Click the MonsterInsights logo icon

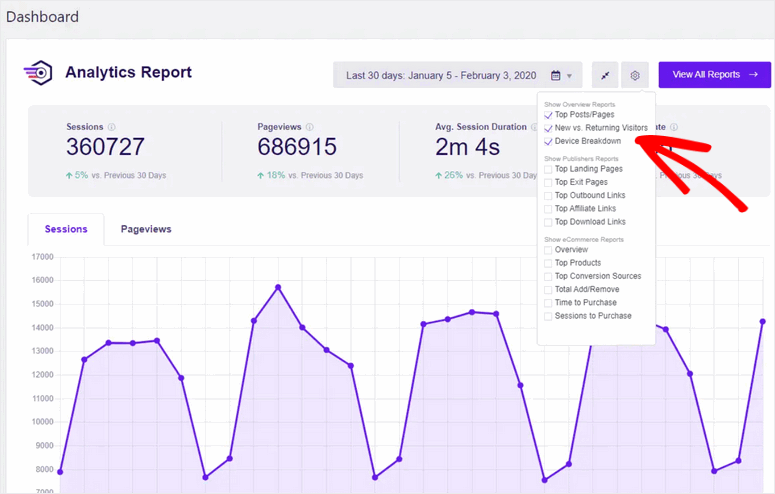[38, 73]
